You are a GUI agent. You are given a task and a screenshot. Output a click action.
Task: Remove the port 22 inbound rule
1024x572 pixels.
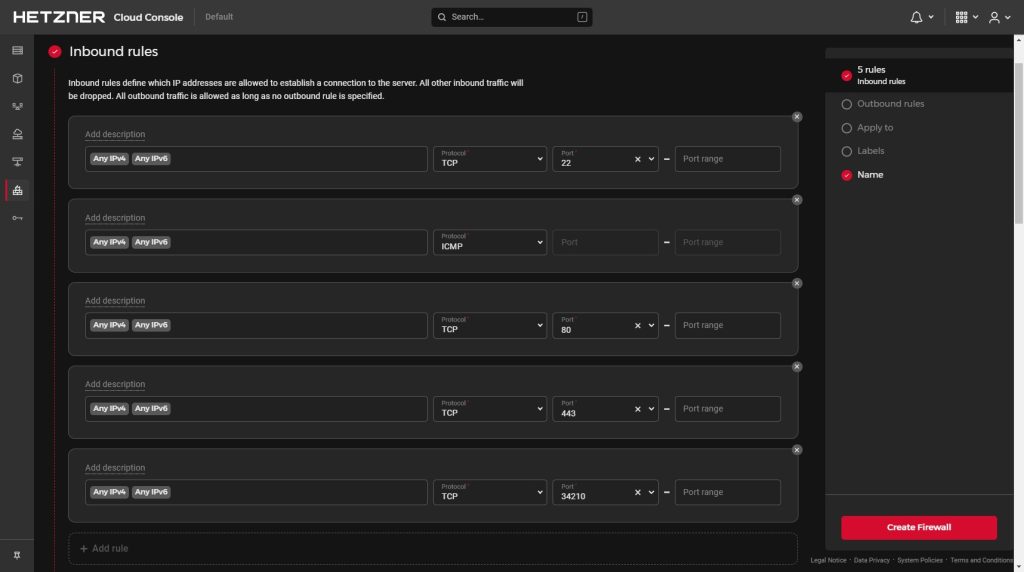797,117
